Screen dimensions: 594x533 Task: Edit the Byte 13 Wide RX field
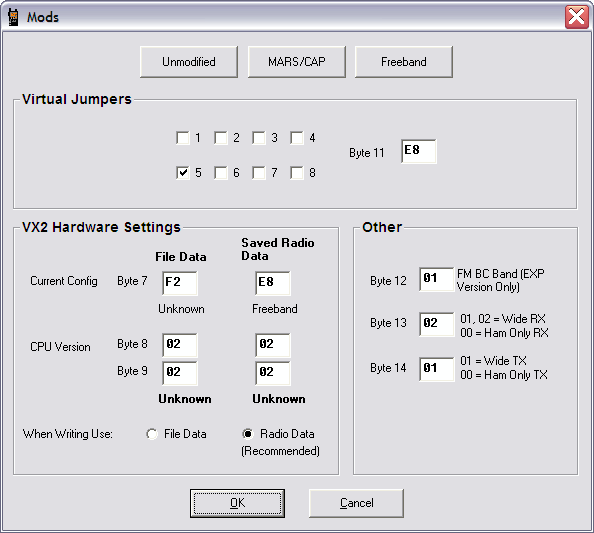click(x=437, y=324)
